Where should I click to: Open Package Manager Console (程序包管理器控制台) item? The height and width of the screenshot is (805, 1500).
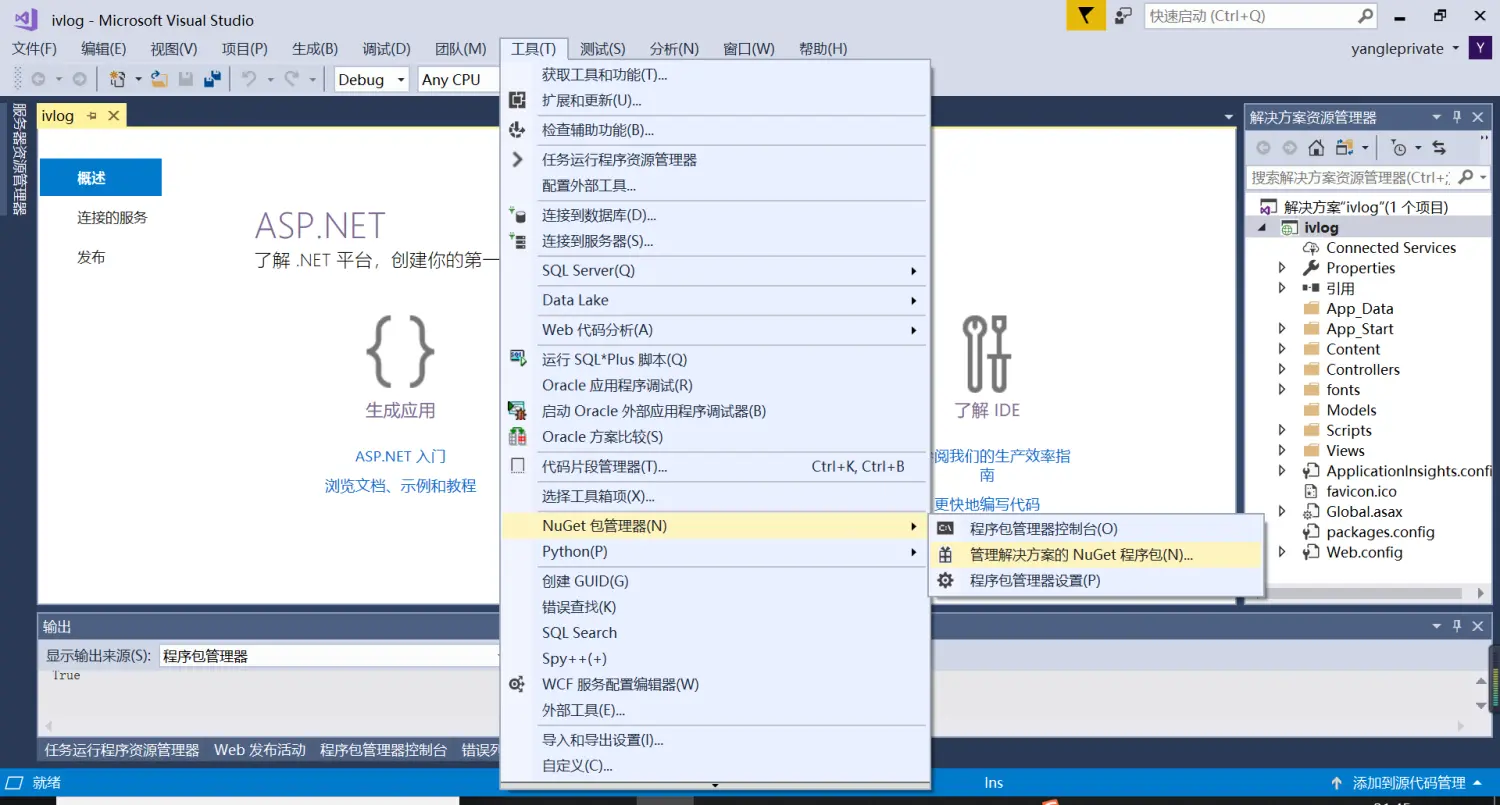pos(1097,529)
